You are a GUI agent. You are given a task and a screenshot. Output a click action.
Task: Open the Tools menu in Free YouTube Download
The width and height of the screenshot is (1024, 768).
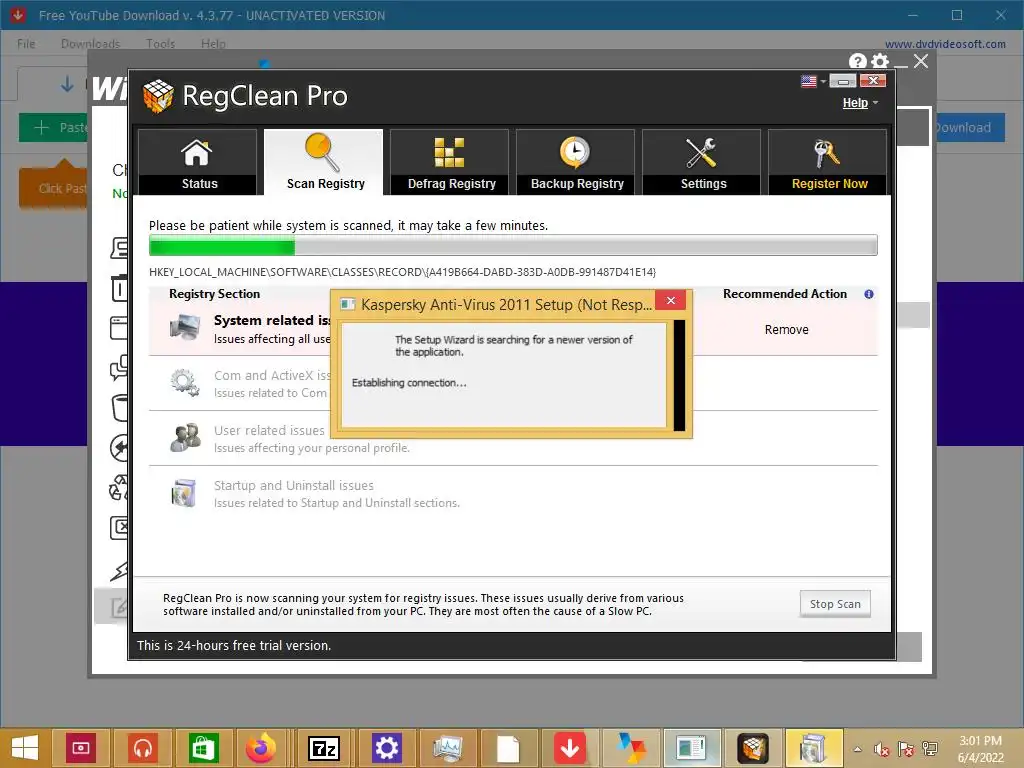tap(161, 44)
